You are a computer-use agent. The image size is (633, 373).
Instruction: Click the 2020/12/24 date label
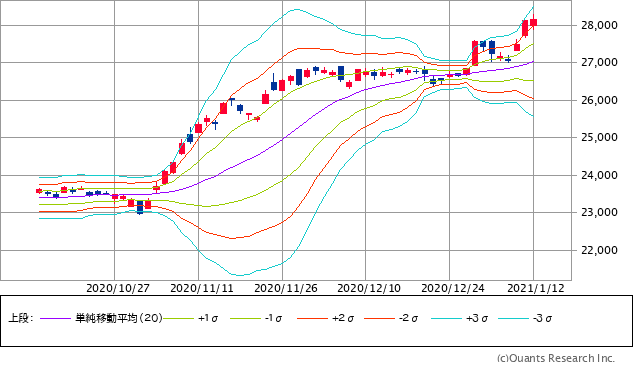pyautogui.click(x=453, y=288)
